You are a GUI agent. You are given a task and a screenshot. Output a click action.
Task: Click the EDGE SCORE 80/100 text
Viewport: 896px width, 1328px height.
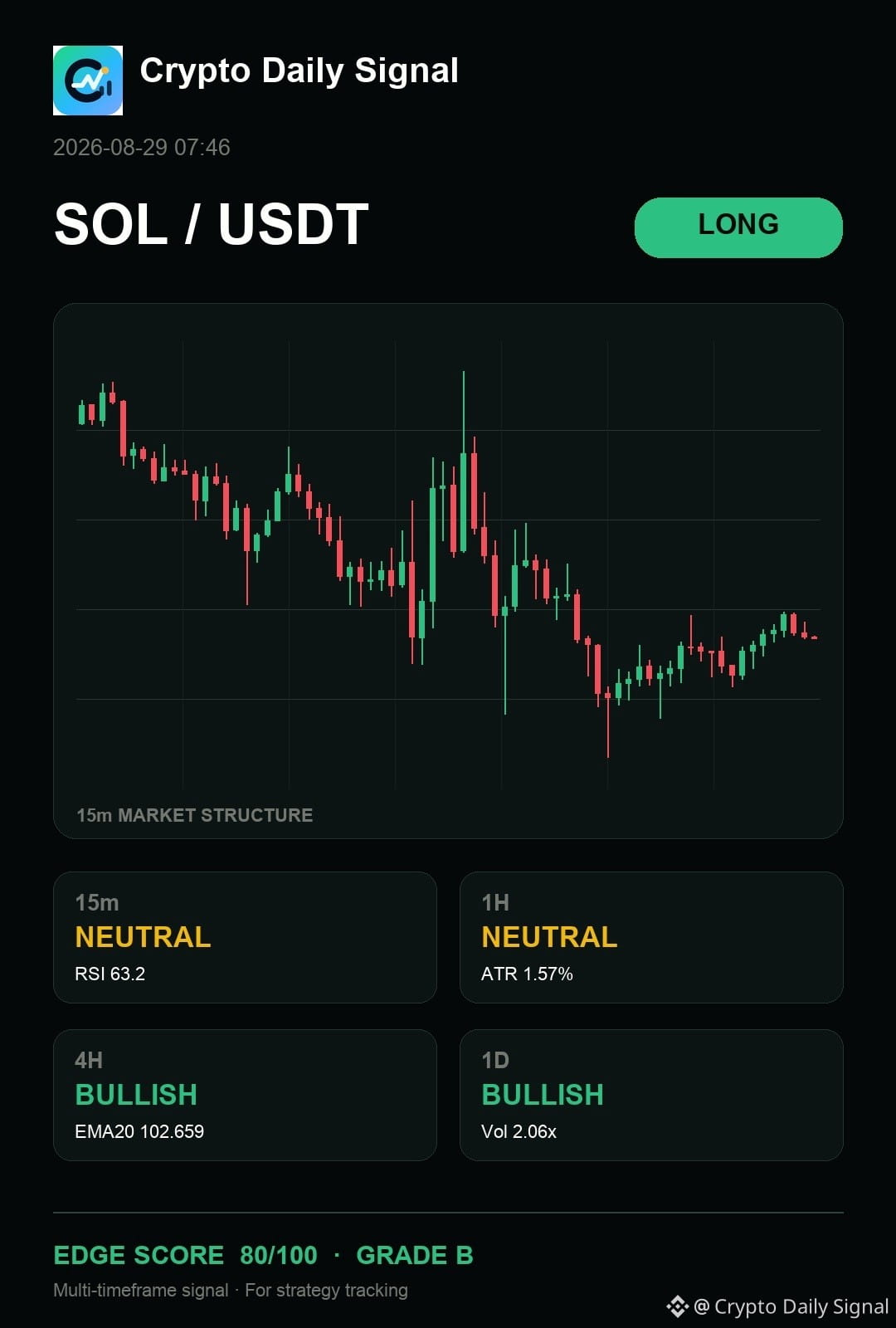click(185, 1255)
